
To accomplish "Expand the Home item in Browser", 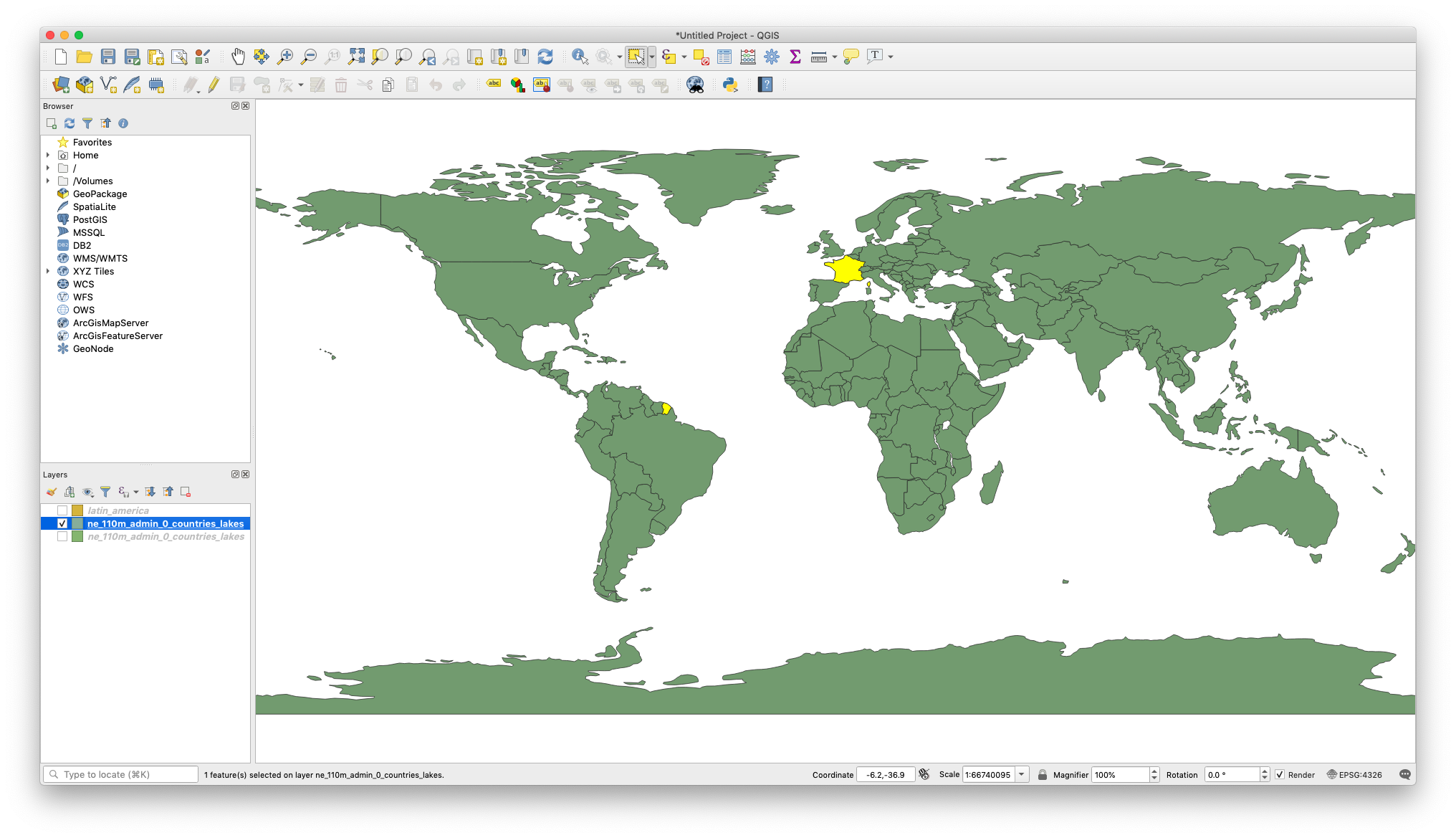I will coord(48,155).
